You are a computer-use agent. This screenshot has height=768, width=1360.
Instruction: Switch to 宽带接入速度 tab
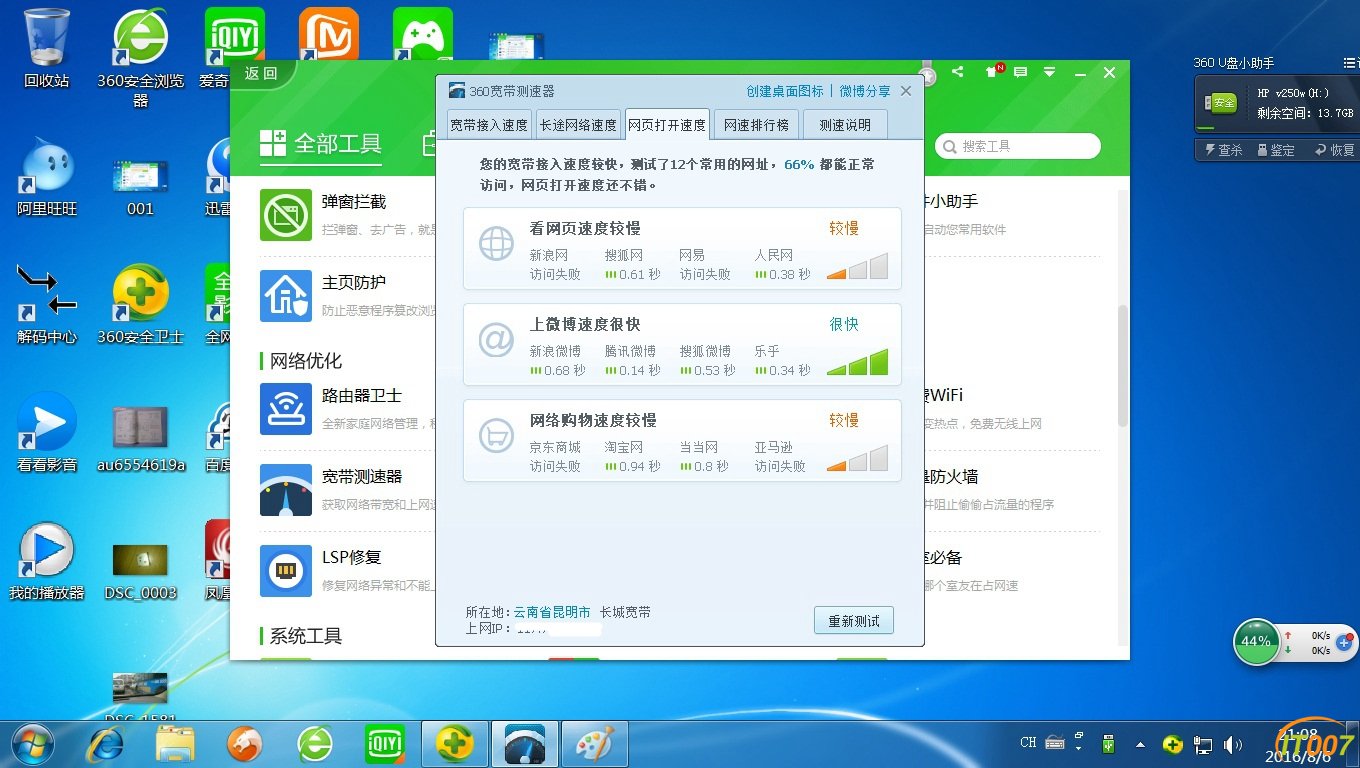pyautogui.click(x=489, y=125)
